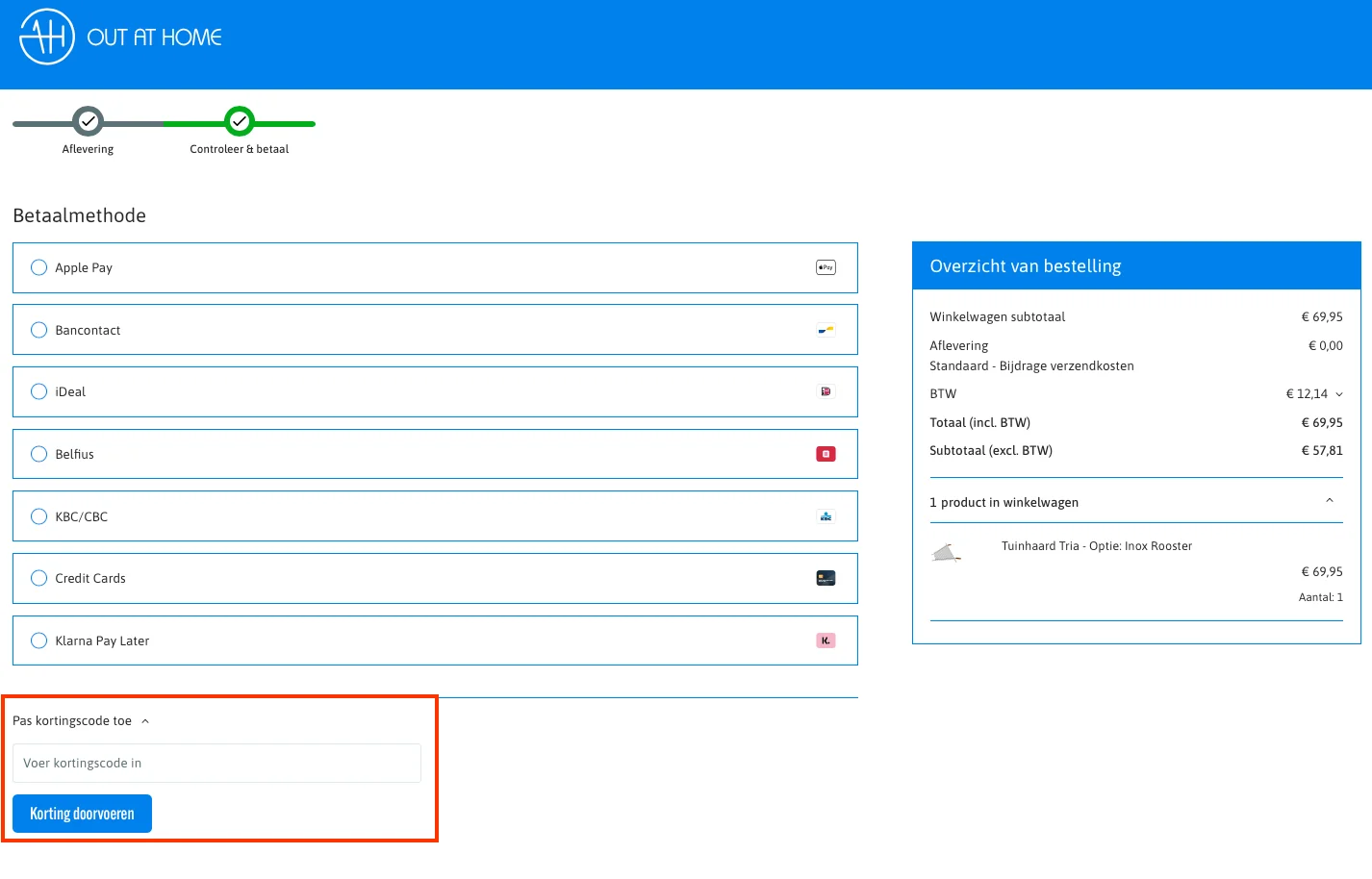Viewport: 1372px width, 879px height.
Task: Click the KBC/CBC logo icon
Action: [x=826, y=516]
